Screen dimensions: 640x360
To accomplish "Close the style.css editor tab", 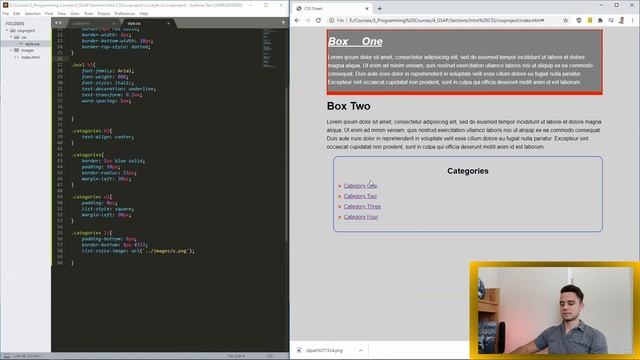I will pos(168,24).
